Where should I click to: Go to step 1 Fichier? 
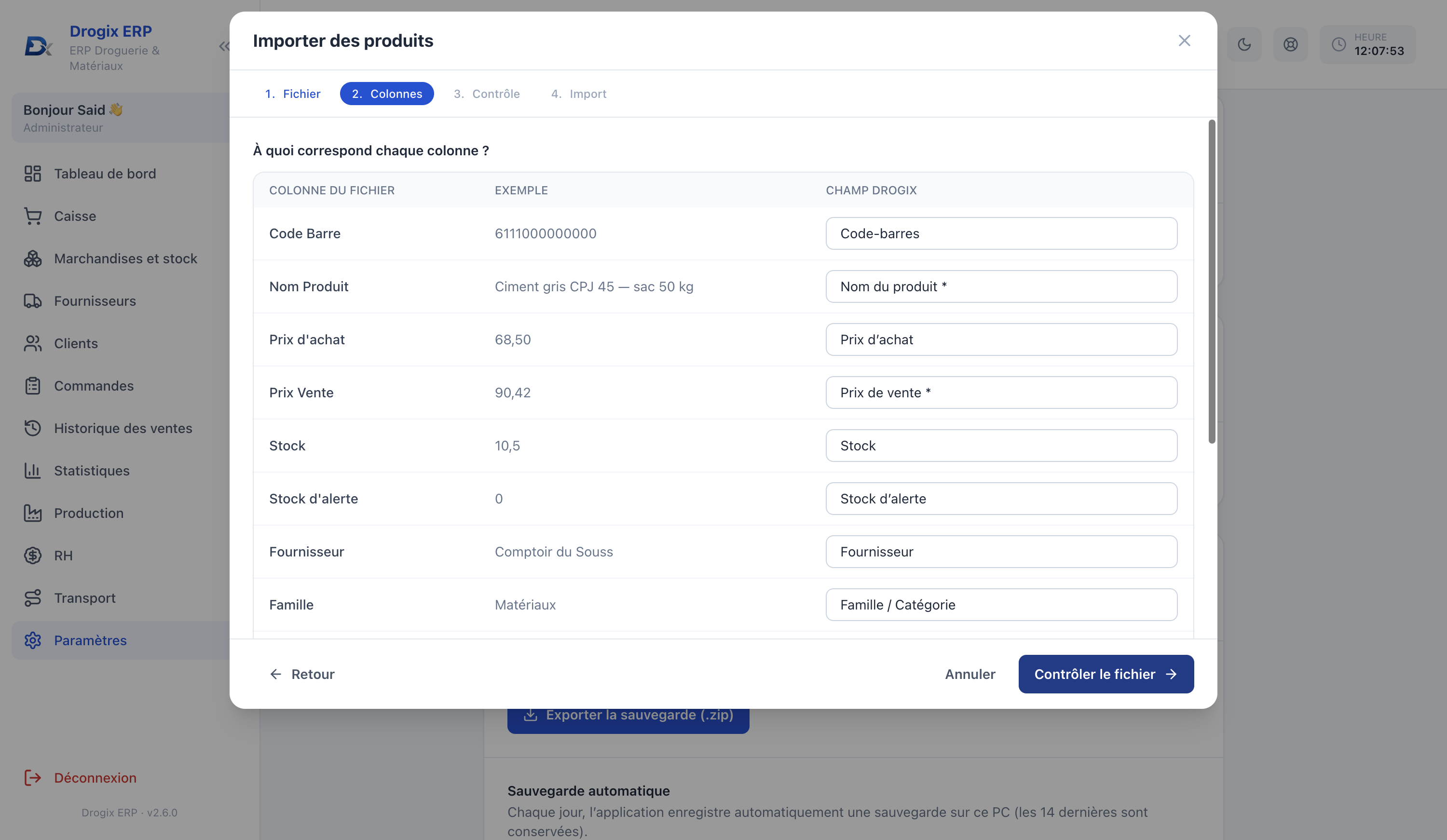293,94
